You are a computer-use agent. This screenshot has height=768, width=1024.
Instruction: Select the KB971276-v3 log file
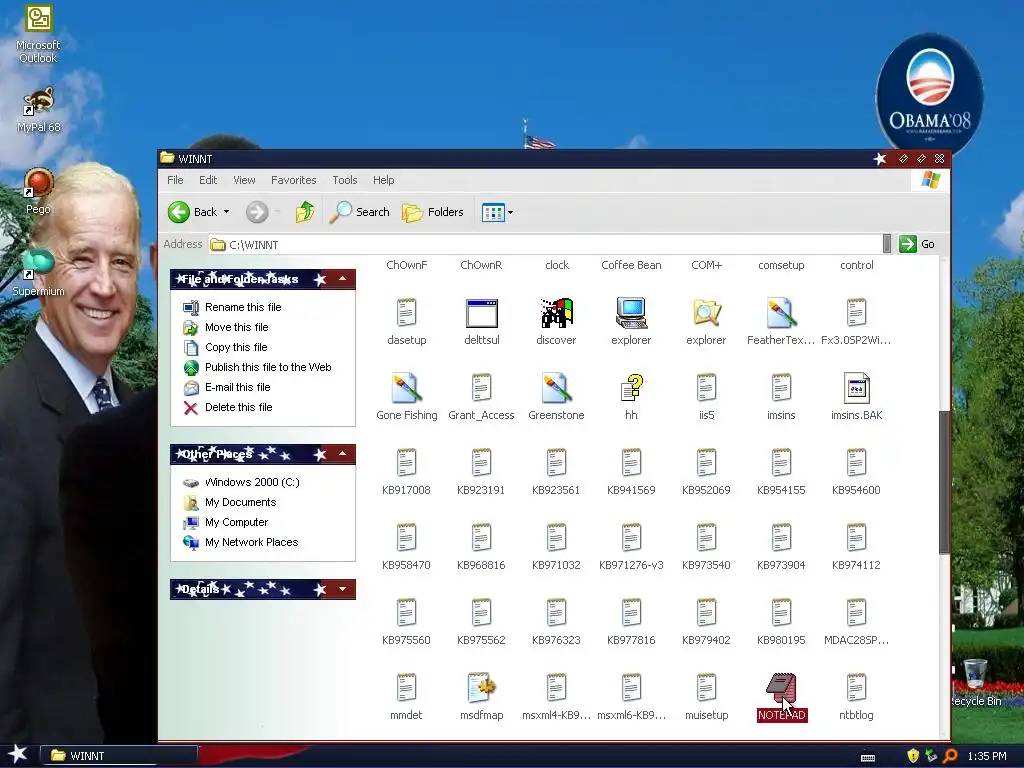click(x=631, y=547)
